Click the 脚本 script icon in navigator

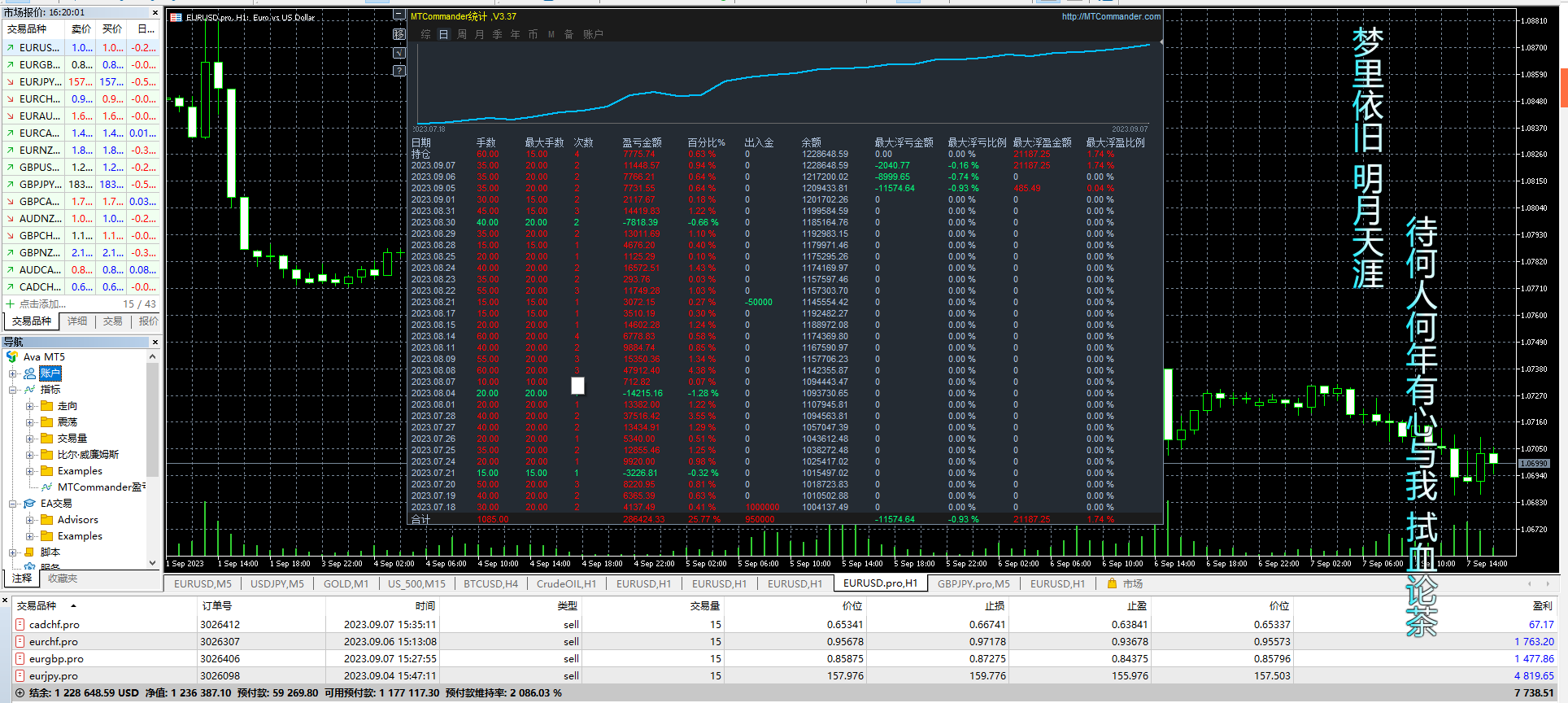tap(30, 552)
